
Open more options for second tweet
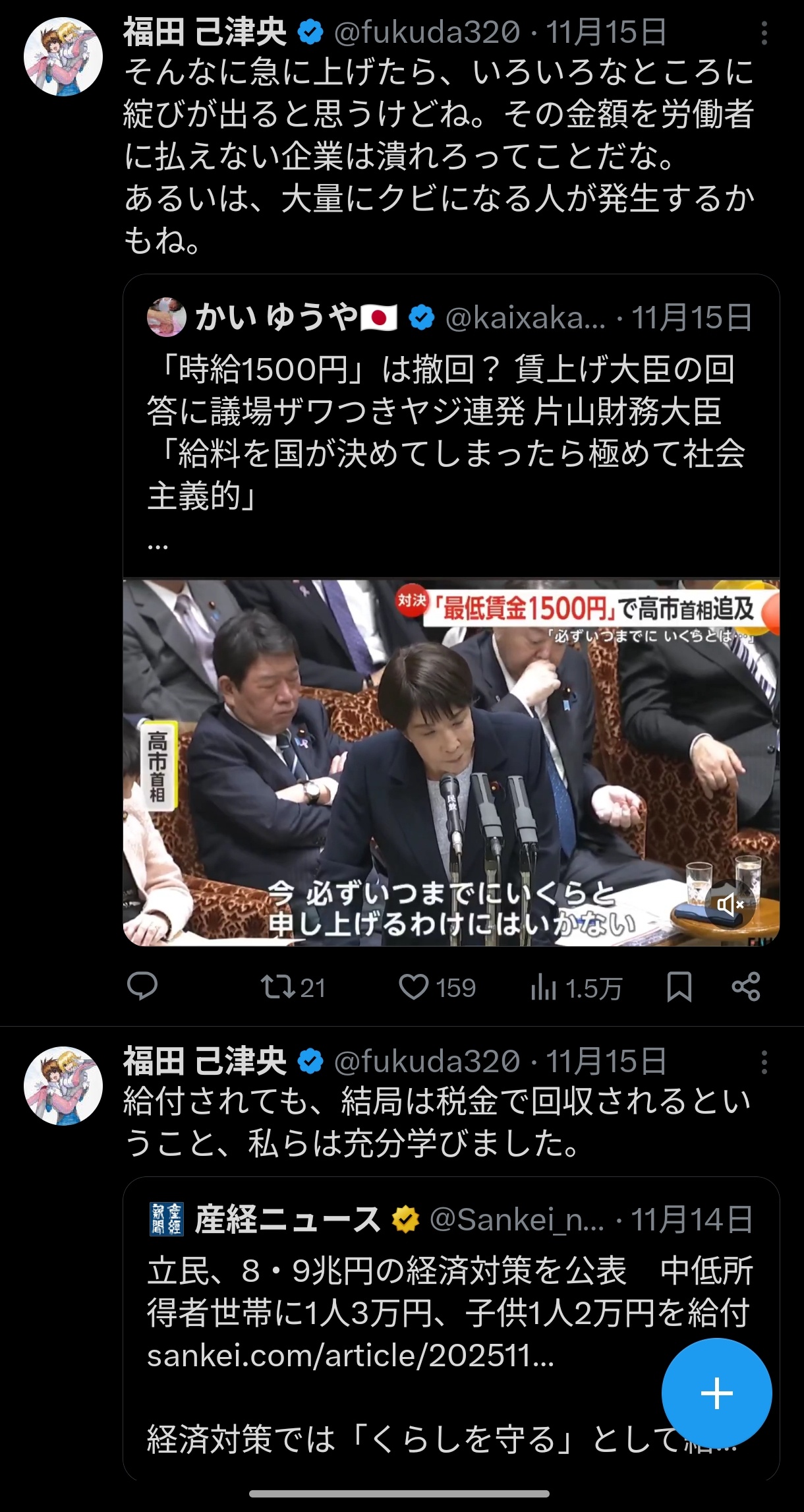pos(764,1062)
